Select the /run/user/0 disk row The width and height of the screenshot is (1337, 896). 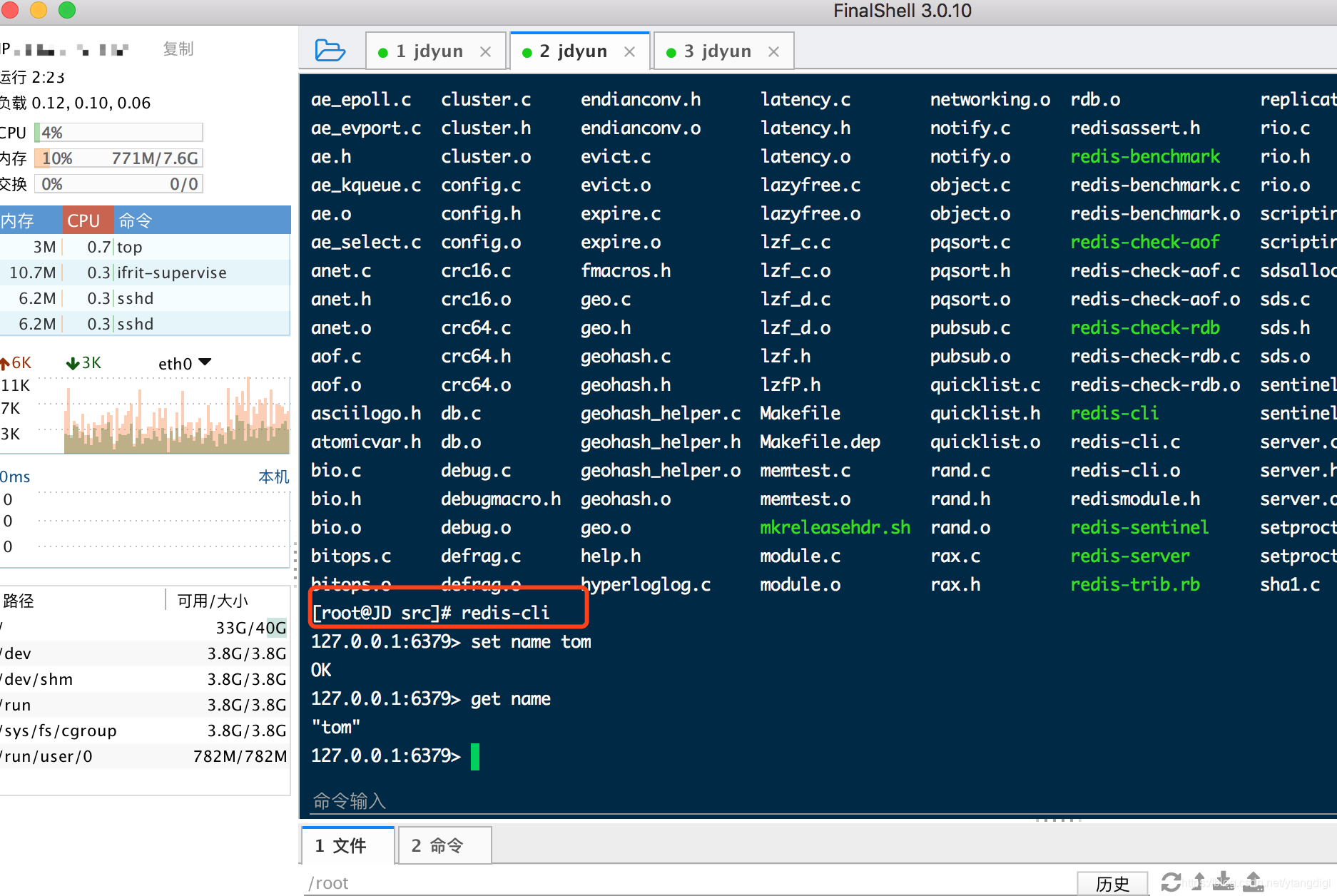(x=145, y=756)
